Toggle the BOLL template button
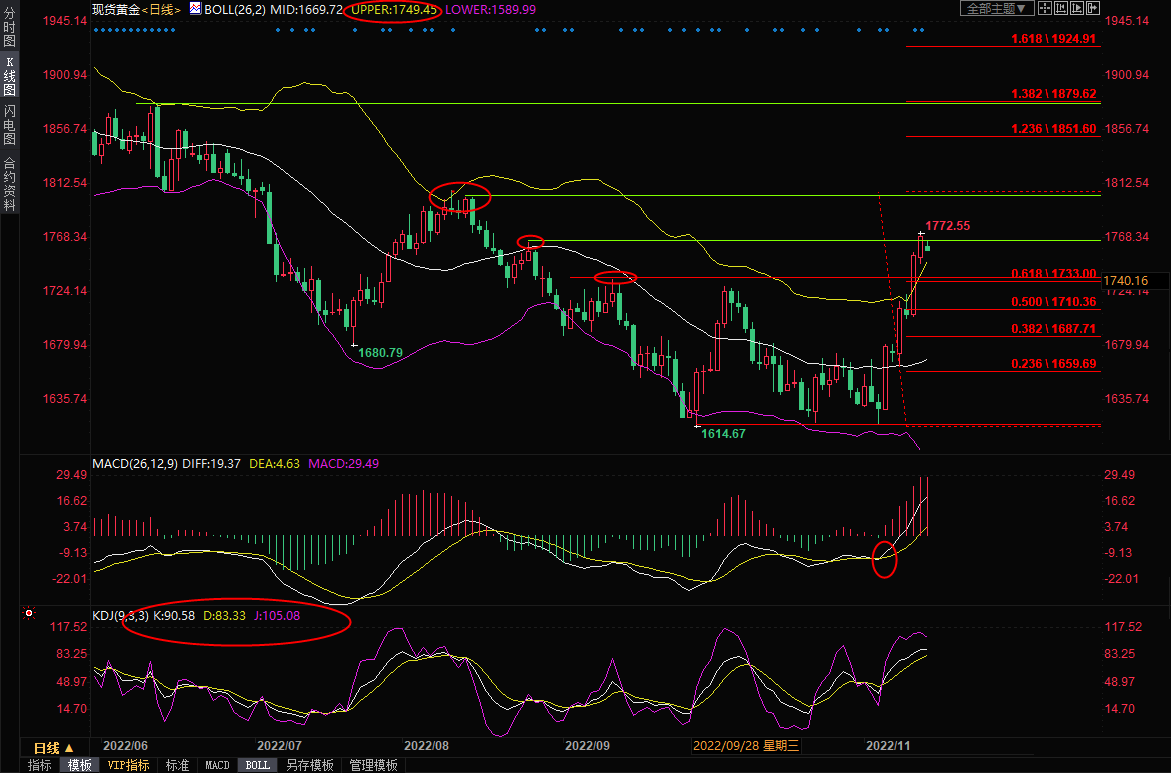 (257, 765)
